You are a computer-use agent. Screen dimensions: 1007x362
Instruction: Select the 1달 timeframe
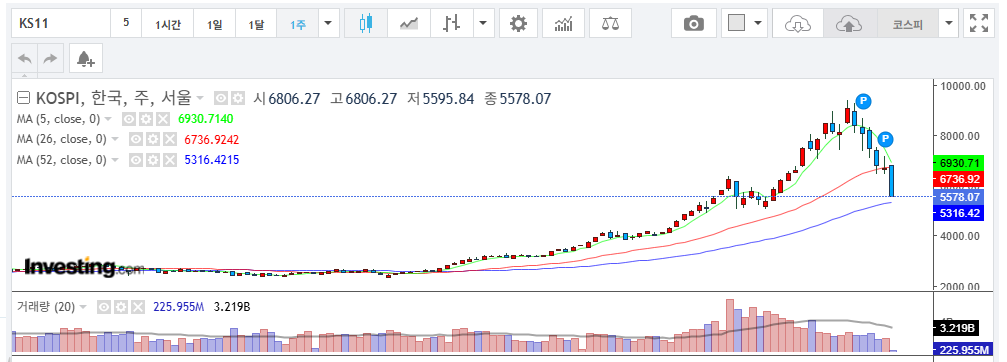256,24
